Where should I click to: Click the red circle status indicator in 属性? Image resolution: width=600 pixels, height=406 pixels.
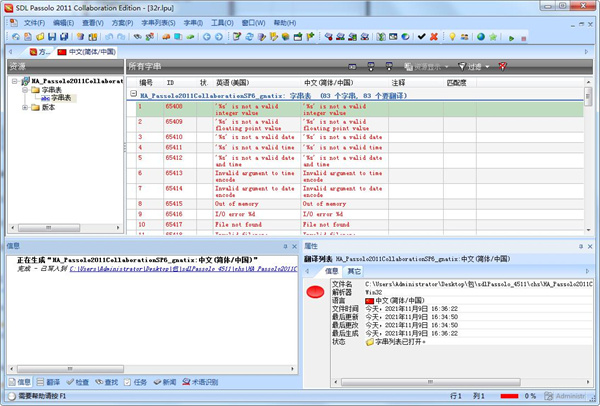[x=315, y=292]
